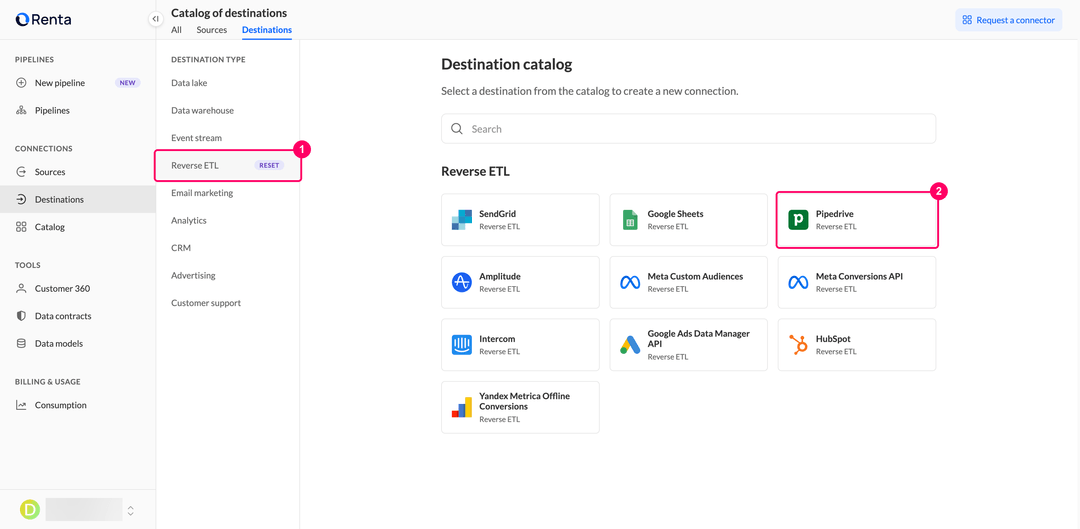Focus the destination Search field
Screen dimensions: 1080x529
(689, 129)
